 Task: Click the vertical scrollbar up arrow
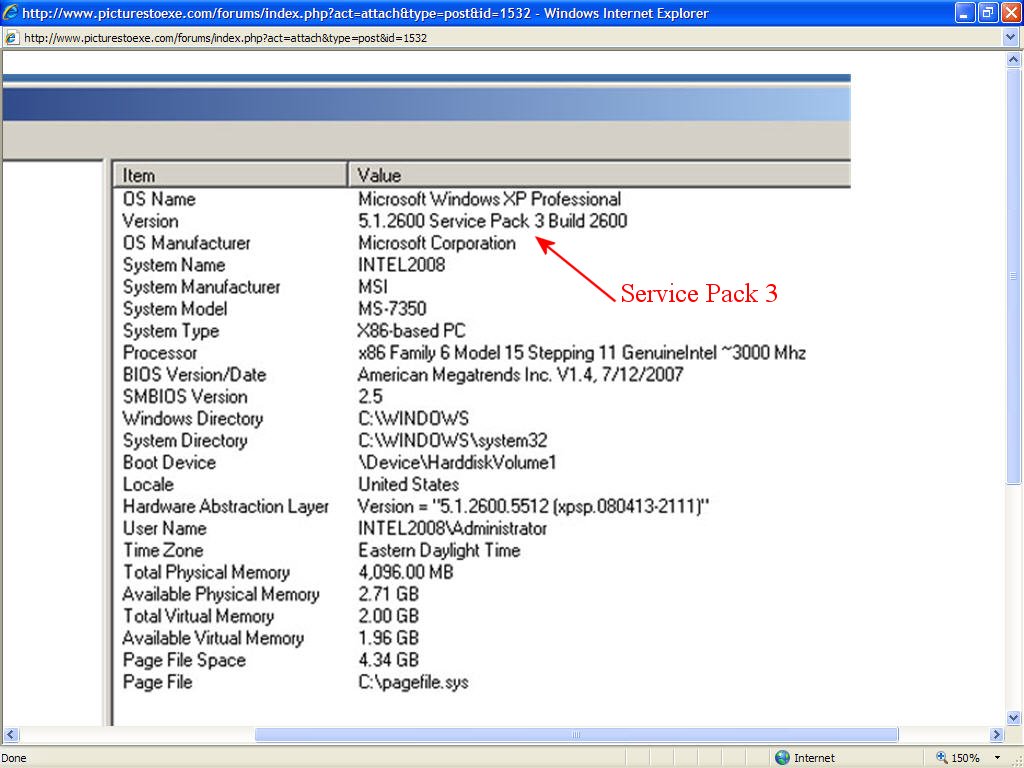coord(1013,60)
